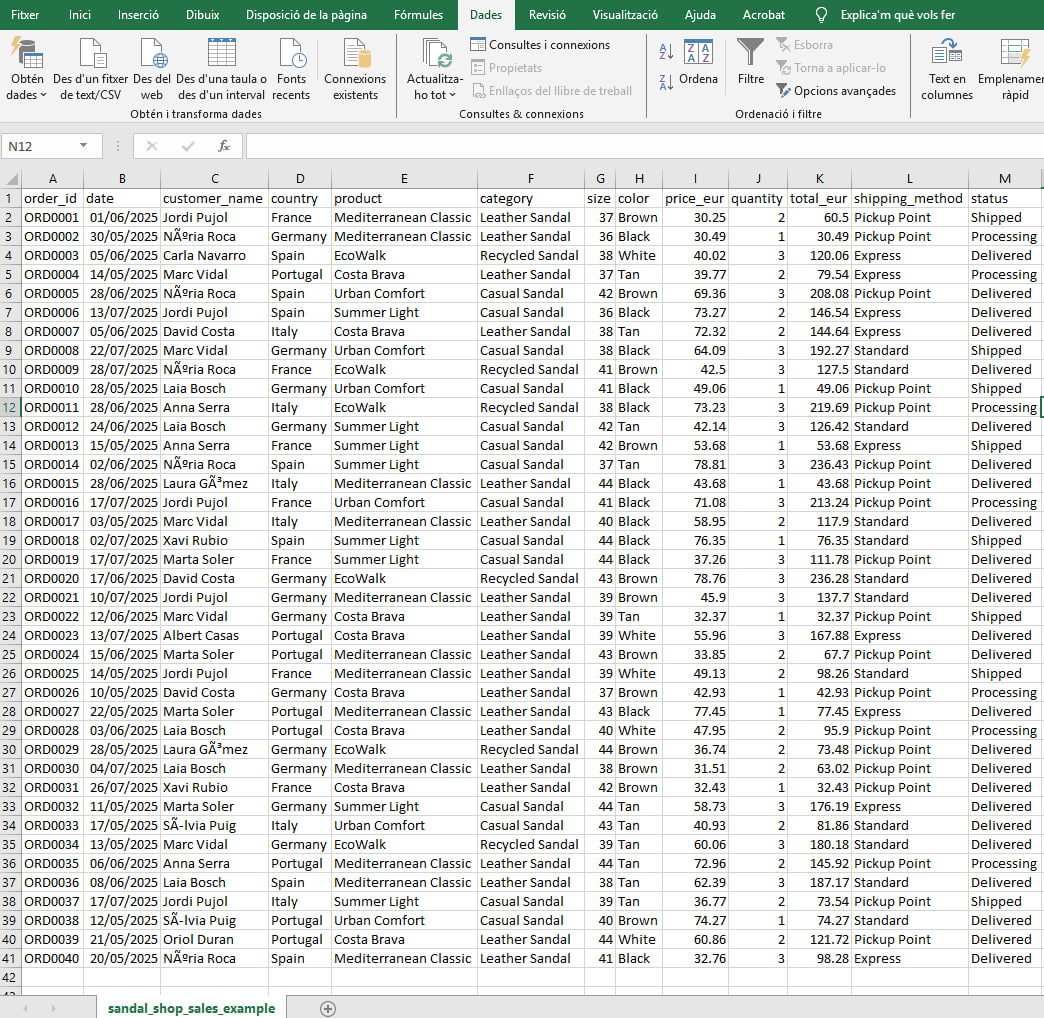Click the price value 78.76
This screenshot has width=1044, height=1018.
coord(696,579)
